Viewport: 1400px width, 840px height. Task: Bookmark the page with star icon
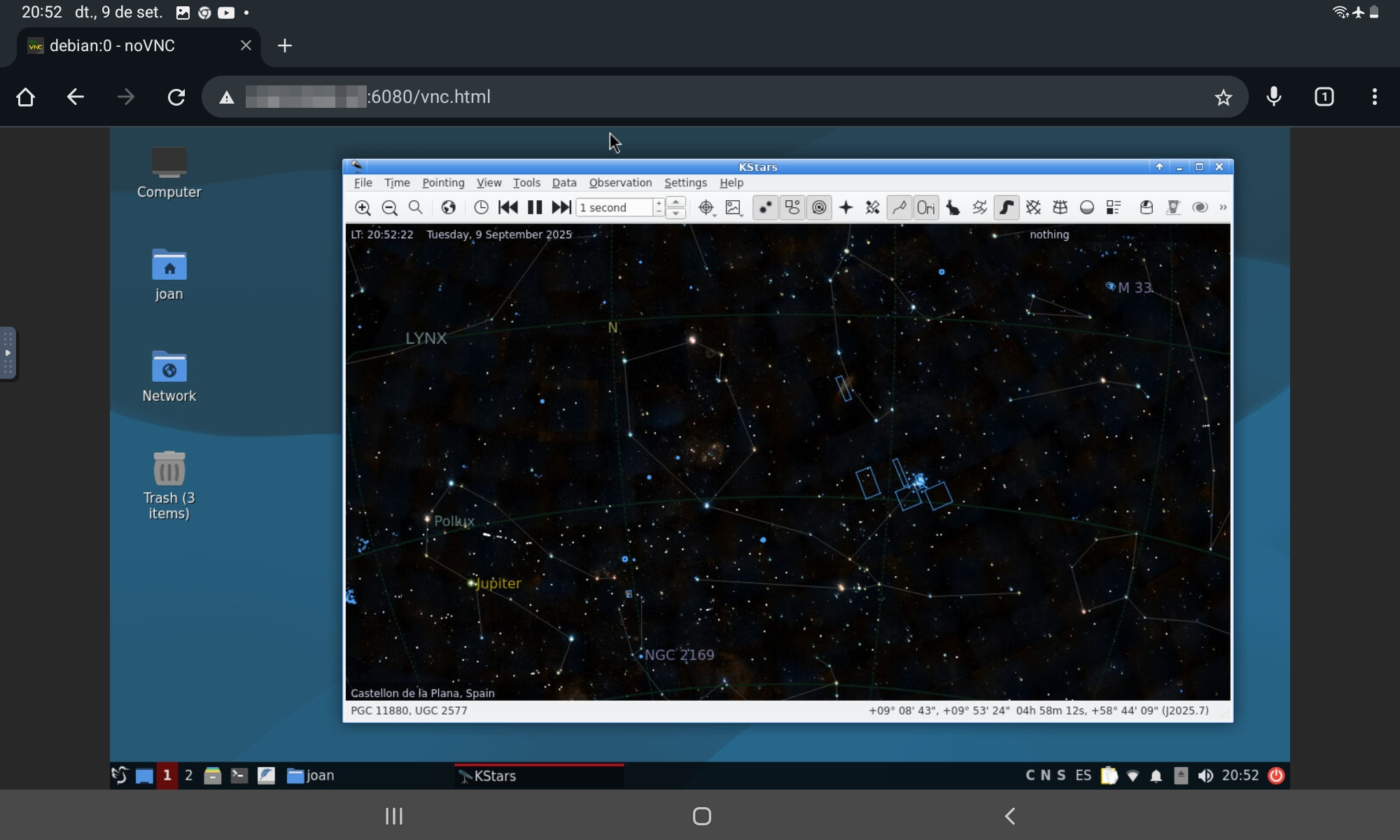pos(1223,97)
